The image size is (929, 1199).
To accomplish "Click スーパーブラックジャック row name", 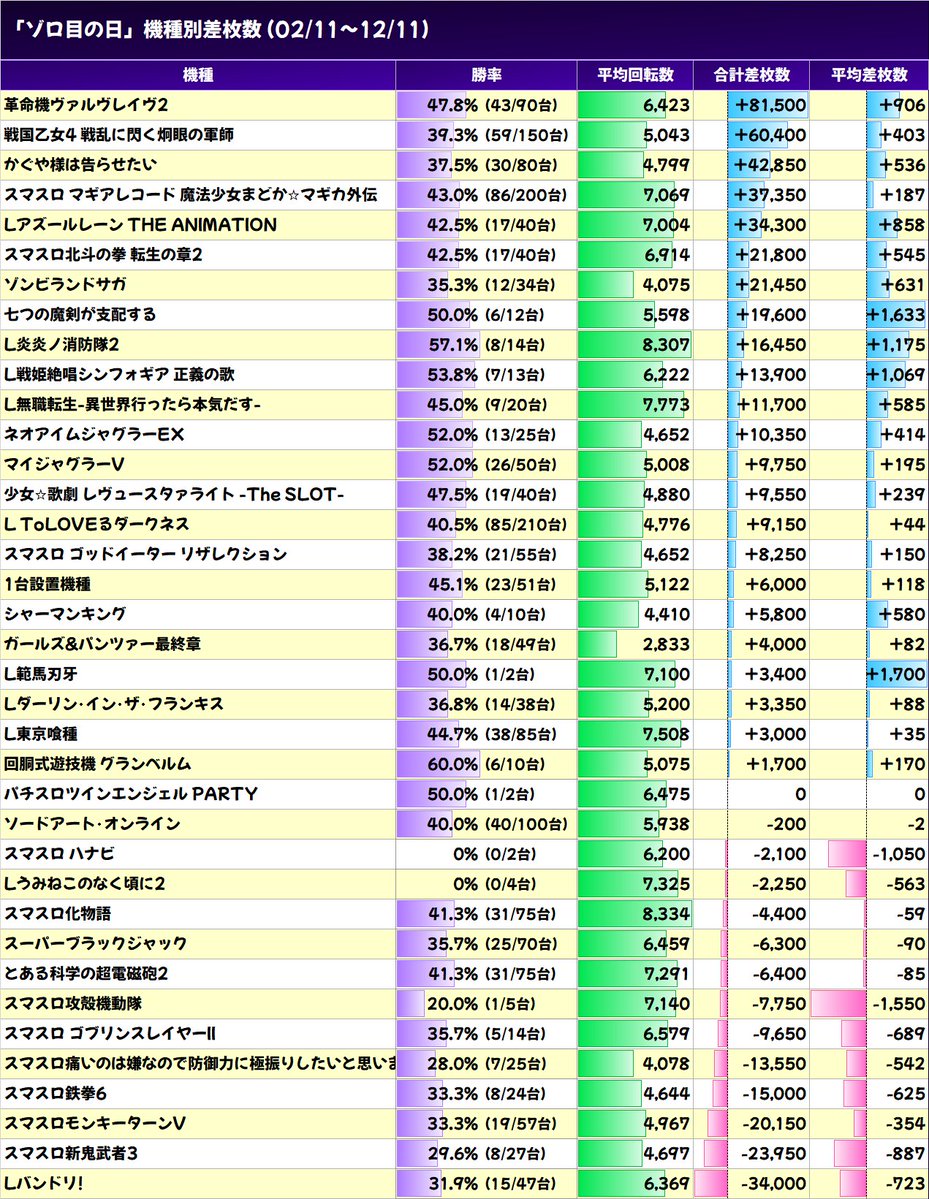I will [x=96, y=944].
